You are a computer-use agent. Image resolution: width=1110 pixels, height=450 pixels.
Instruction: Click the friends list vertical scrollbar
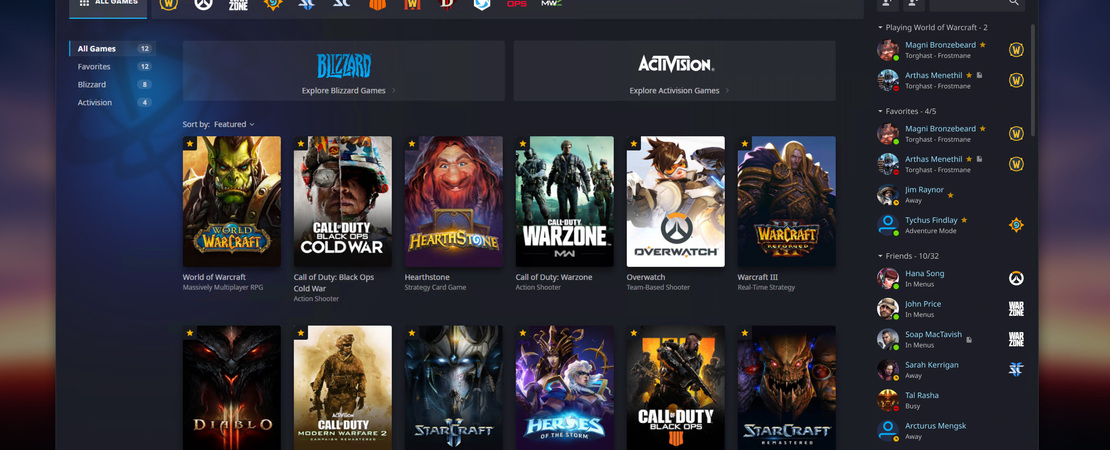[1033, 79]
